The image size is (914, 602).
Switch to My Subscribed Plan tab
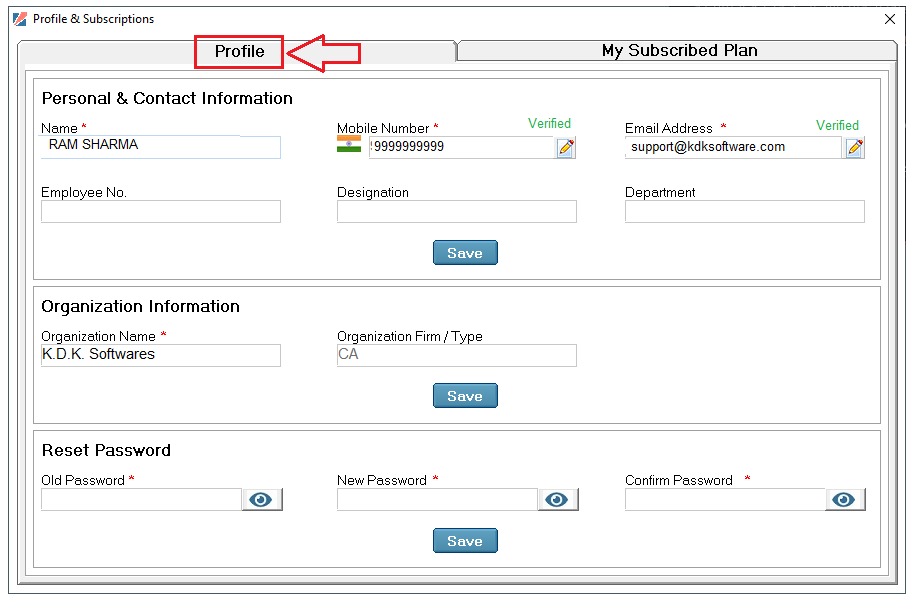pyautogui.click(x=677, y=51)
